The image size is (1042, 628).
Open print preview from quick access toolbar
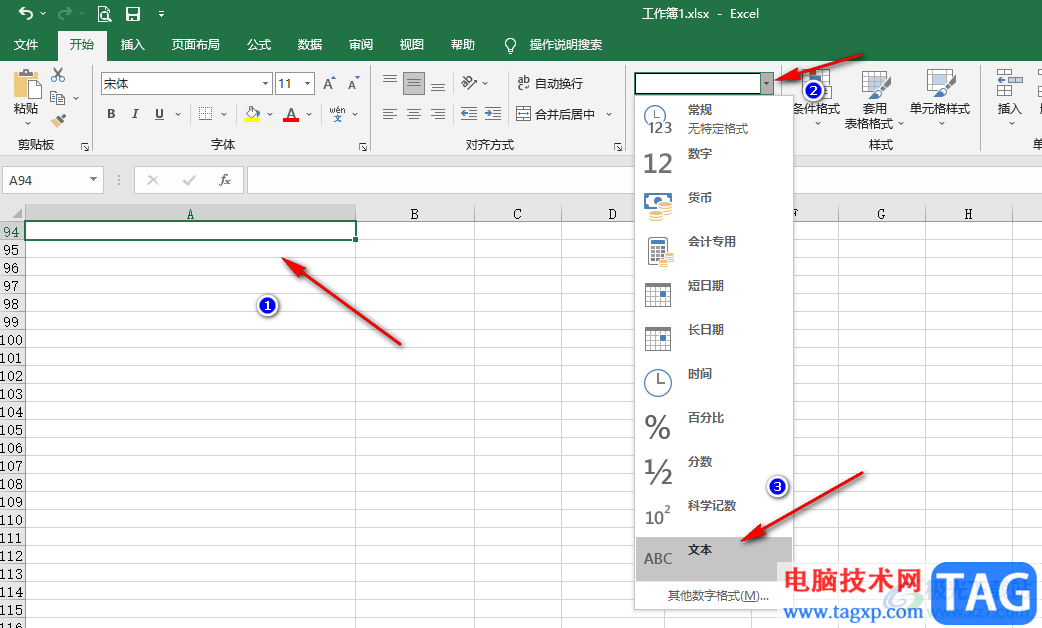pos(104,13)
